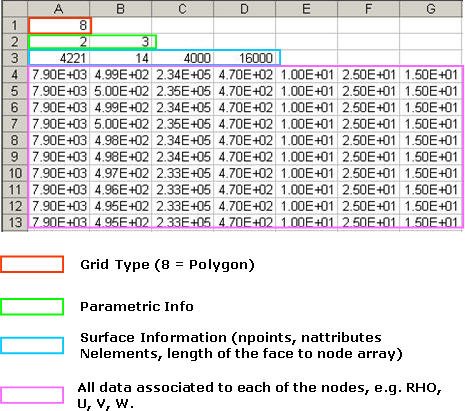Select cell C3 with value 4000
The image size is (465, 411).
pos(183,58)
